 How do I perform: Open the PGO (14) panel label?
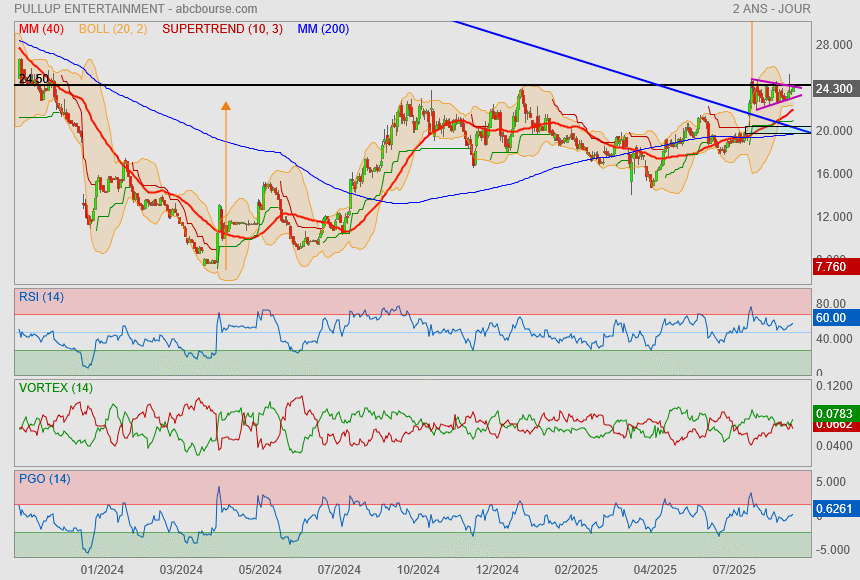[x=41, y=478]
